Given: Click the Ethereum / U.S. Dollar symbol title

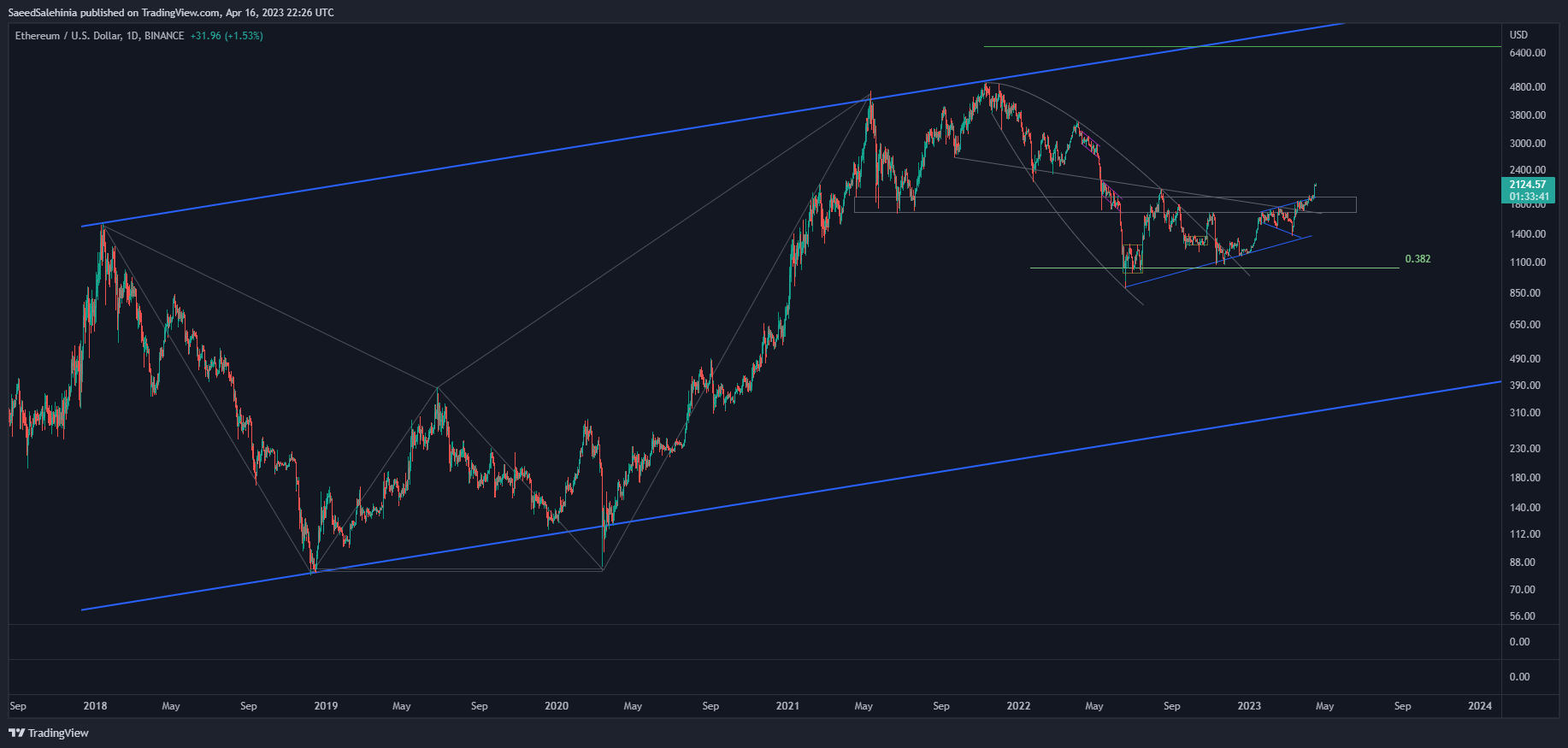Looking at the screenshot, I should 68,36.
